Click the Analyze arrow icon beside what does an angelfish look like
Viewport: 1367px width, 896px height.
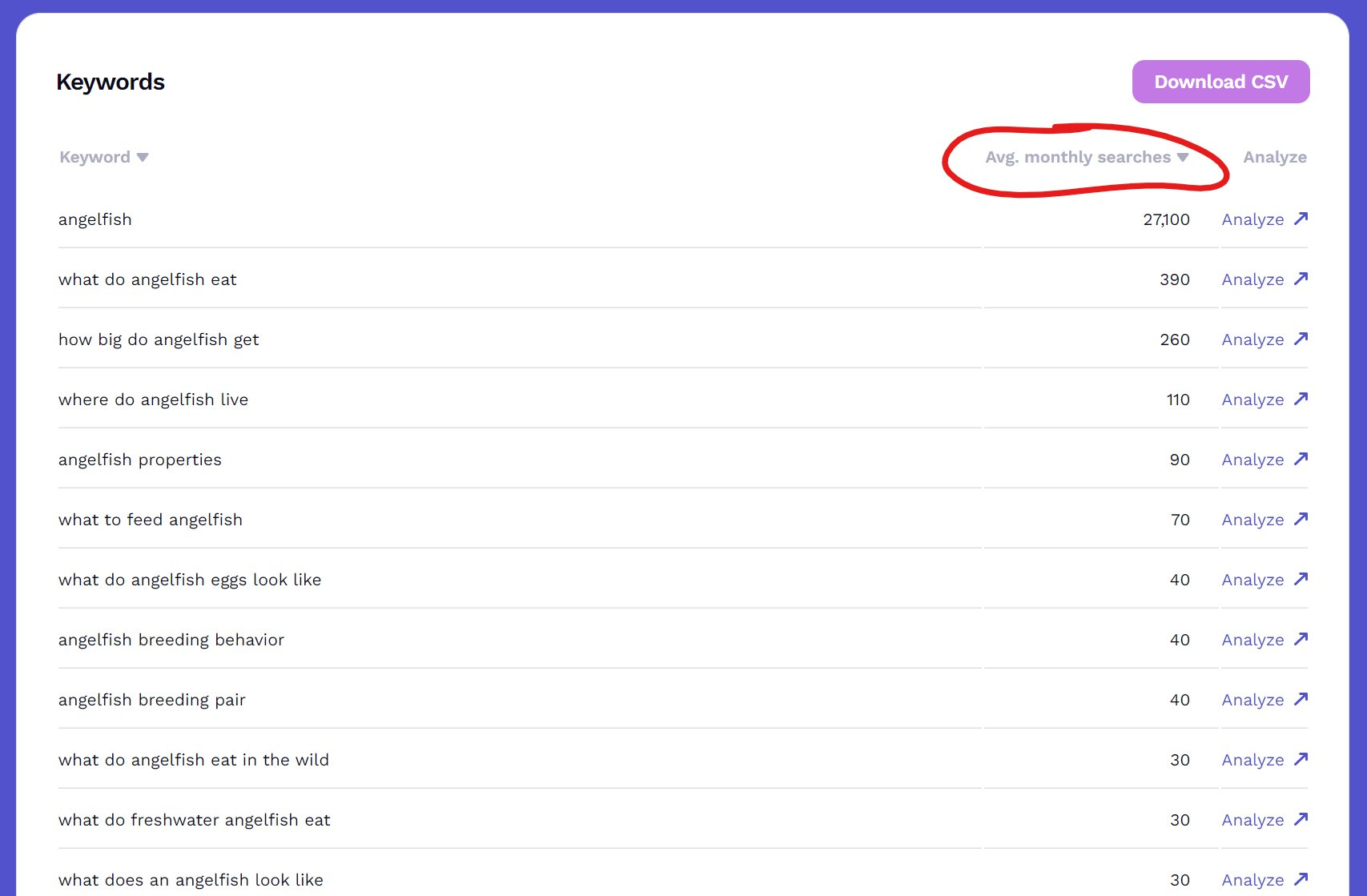1301,878
